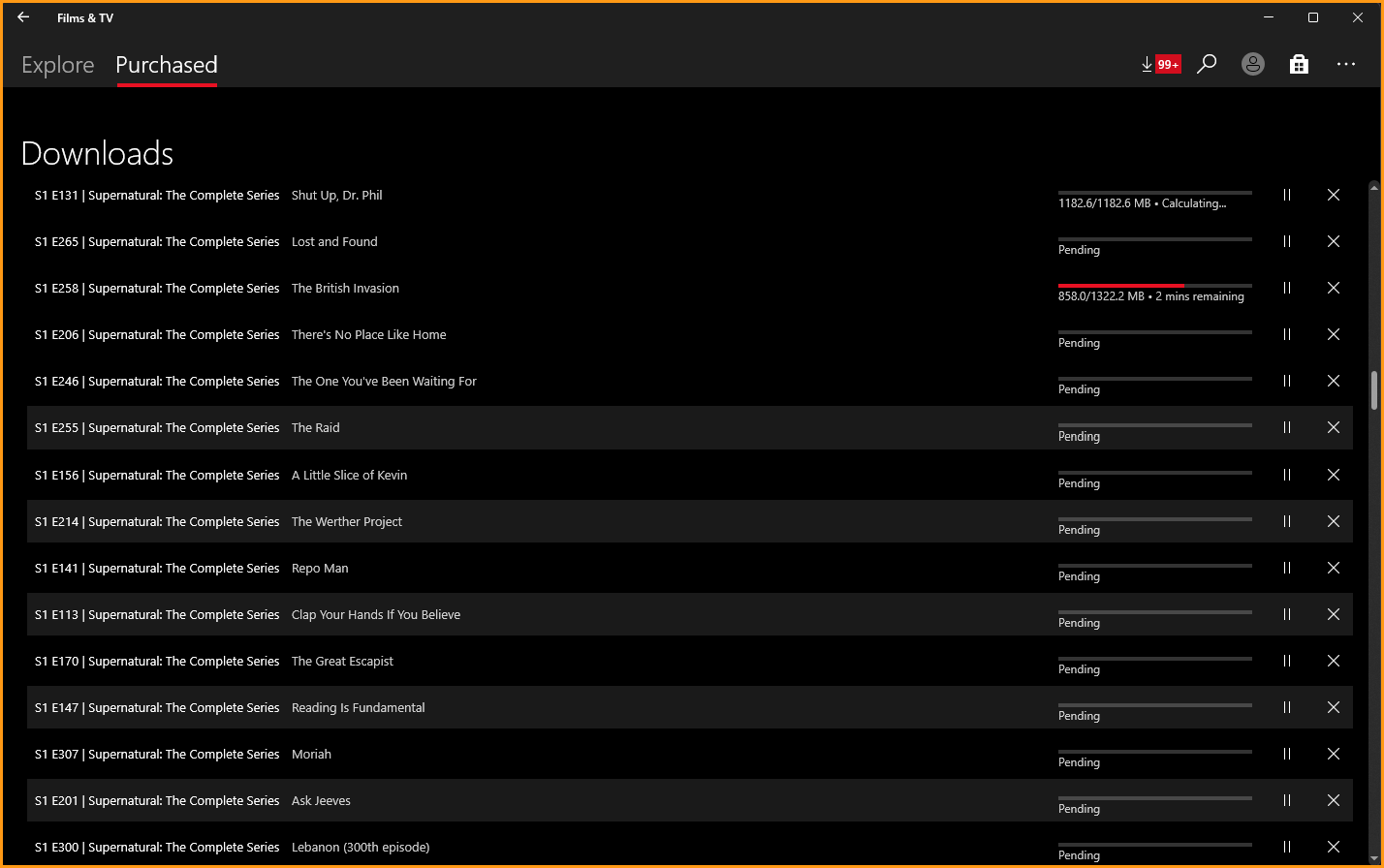Pause Lebanon (300th episode) download
This screenshot has width=1384, height=868.
1287,847
